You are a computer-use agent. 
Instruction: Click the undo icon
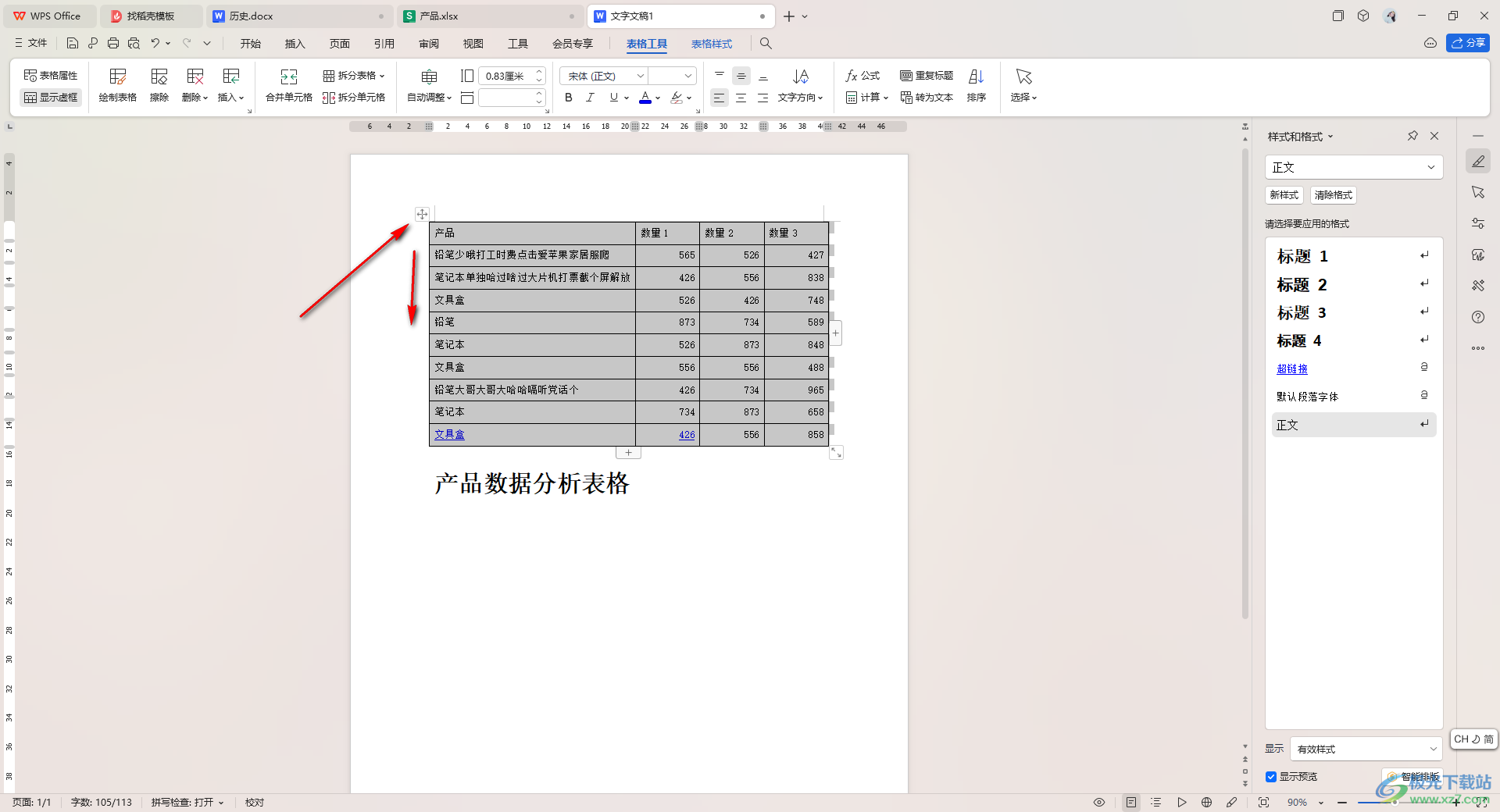(x=155, y=44)
